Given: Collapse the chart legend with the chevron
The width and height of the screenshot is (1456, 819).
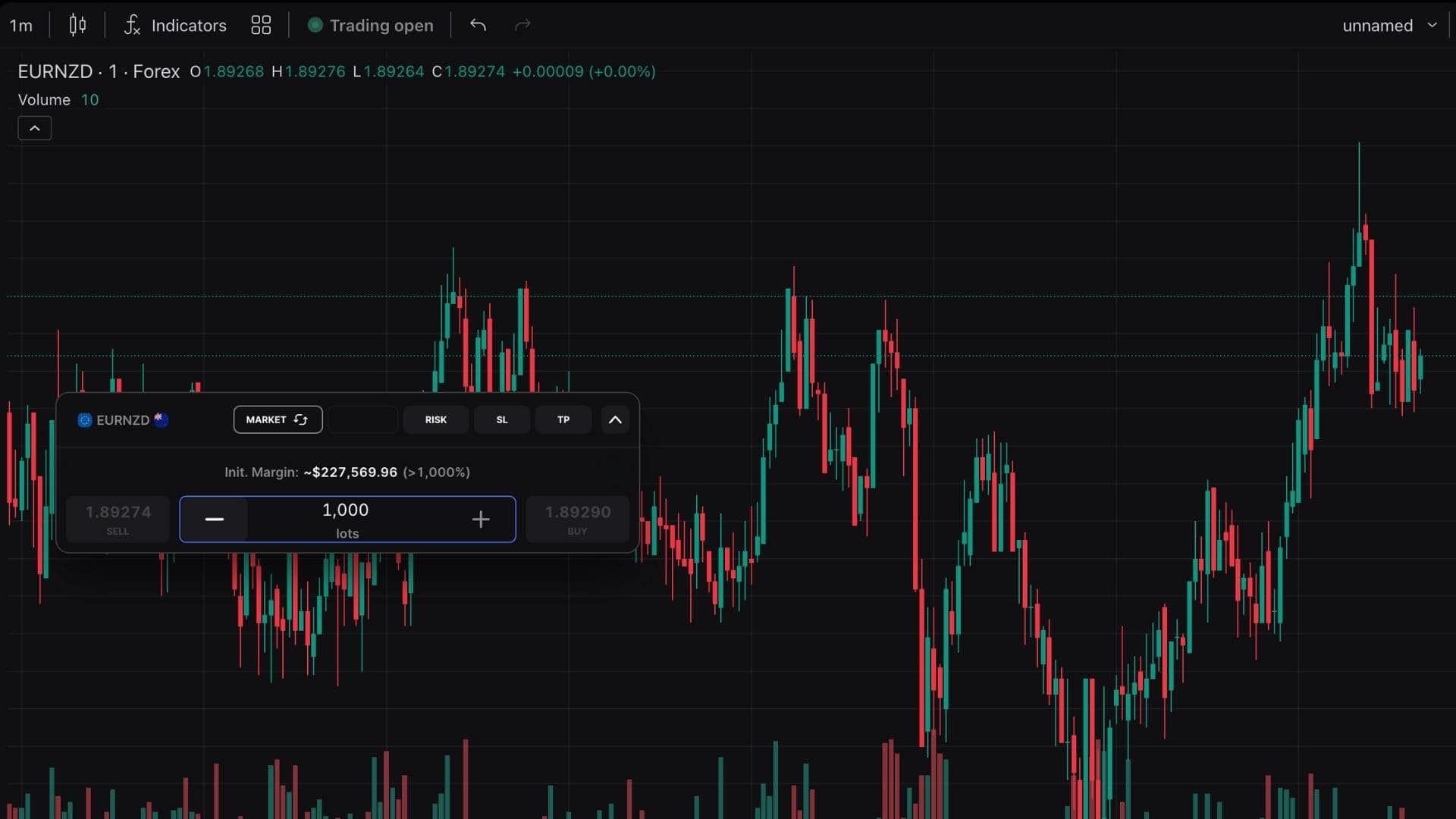Looking at the screenshot, I should 35,128.
